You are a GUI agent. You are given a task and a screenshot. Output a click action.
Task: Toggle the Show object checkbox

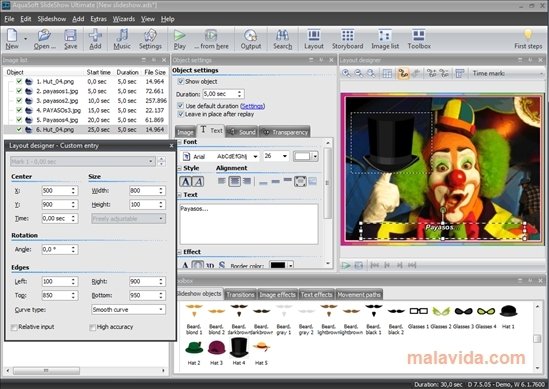[x=181, y=82]
